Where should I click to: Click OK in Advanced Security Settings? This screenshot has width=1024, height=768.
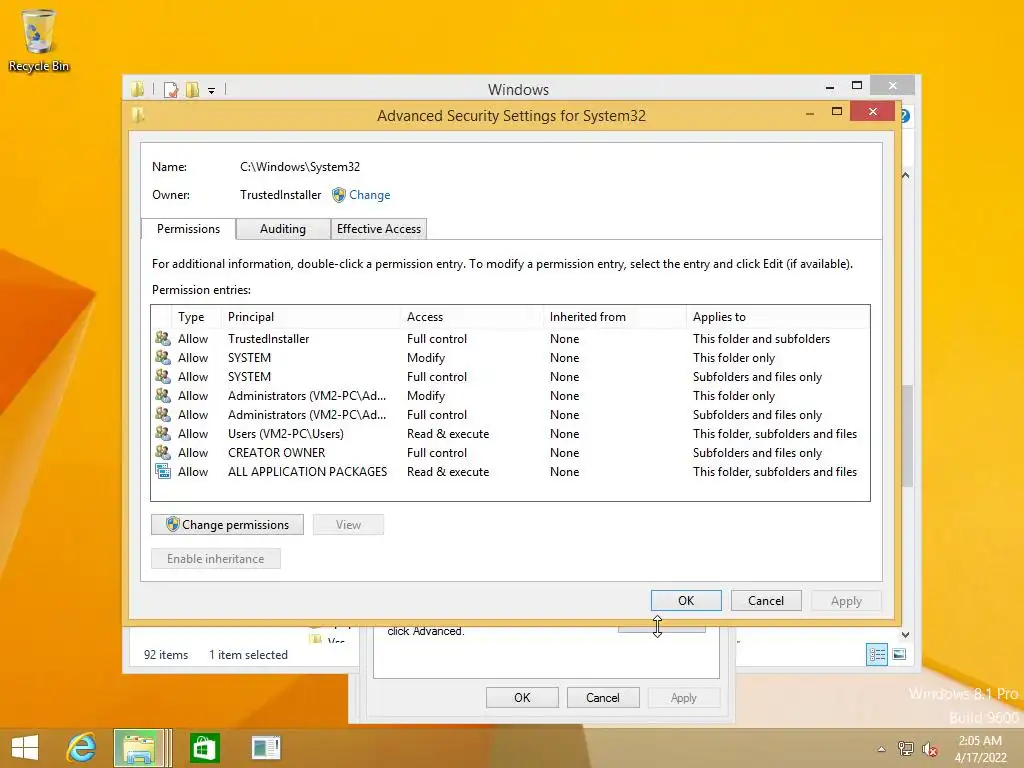click(686, 600)
